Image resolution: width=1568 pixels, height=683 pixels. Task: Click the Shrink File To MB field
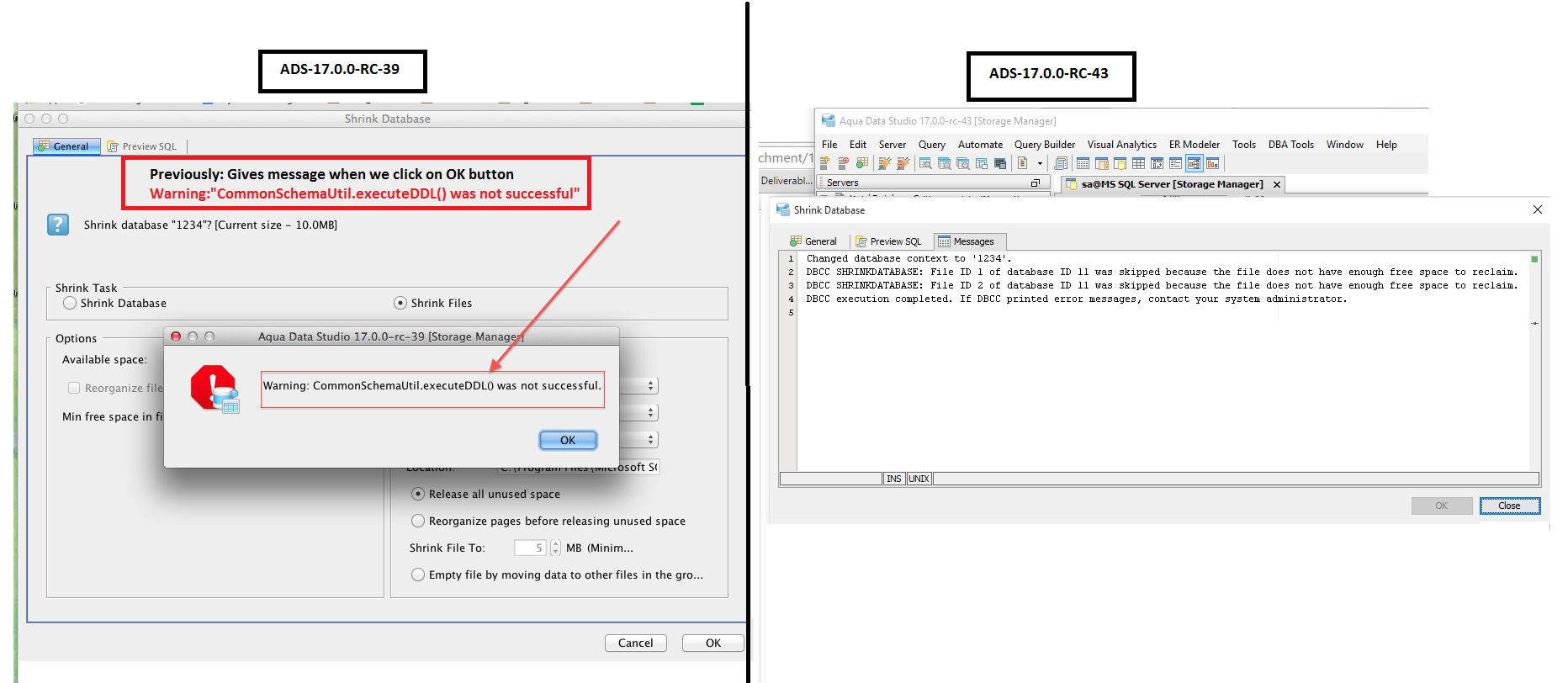tap(531, 548)
